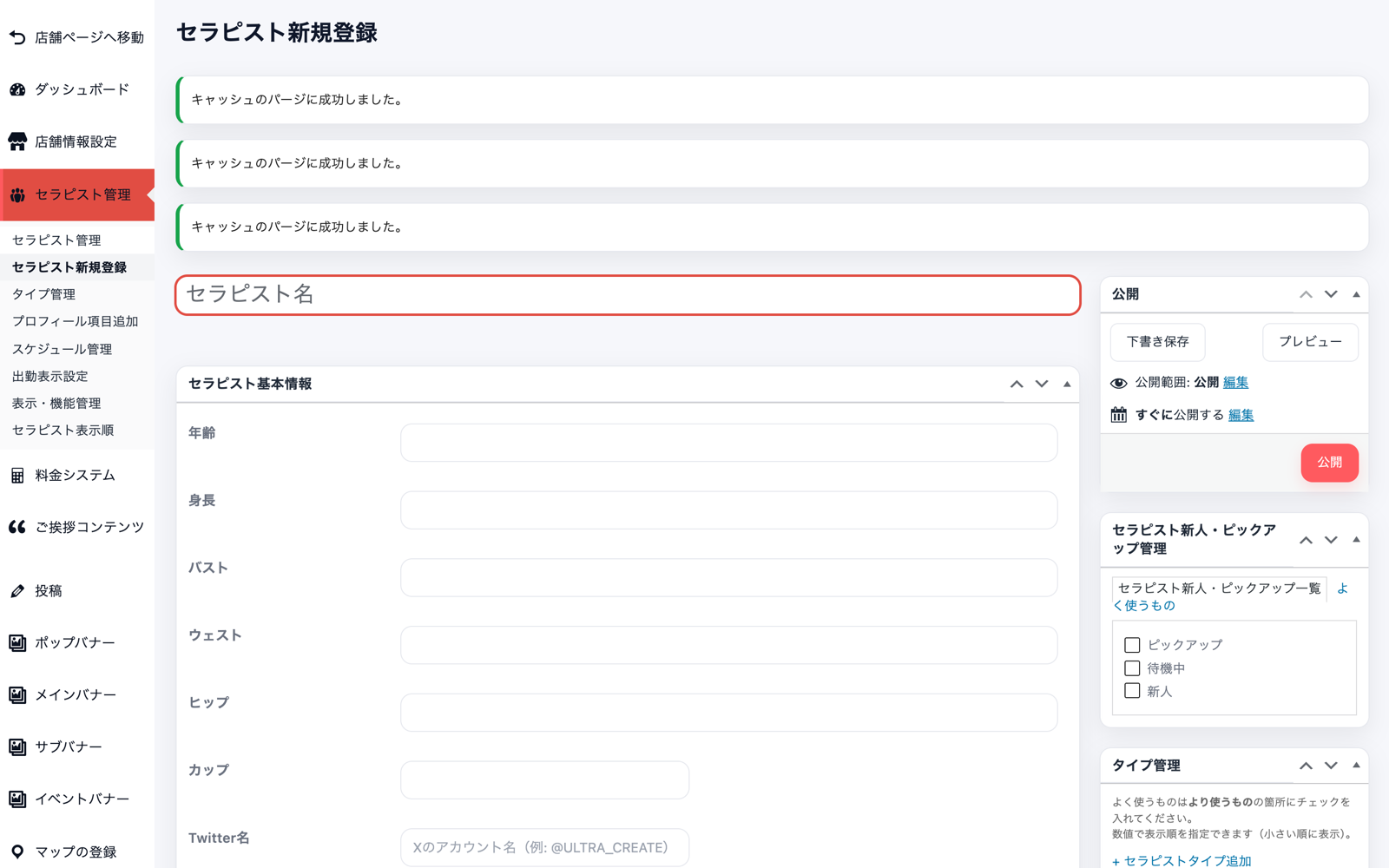Check the ピックアップ checkbox
The image size is (1389, 868).
point(1132,645)
